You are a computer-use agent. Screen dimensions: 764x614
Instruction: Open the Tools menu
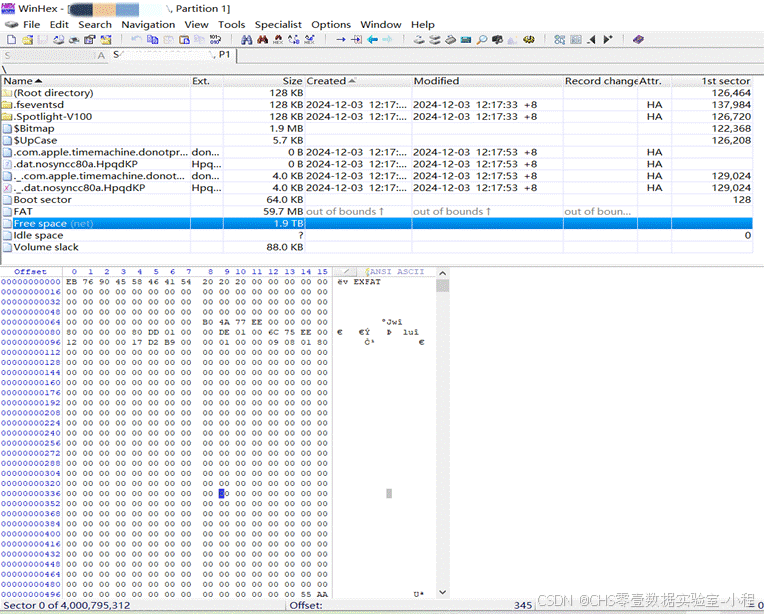(231, 24)
